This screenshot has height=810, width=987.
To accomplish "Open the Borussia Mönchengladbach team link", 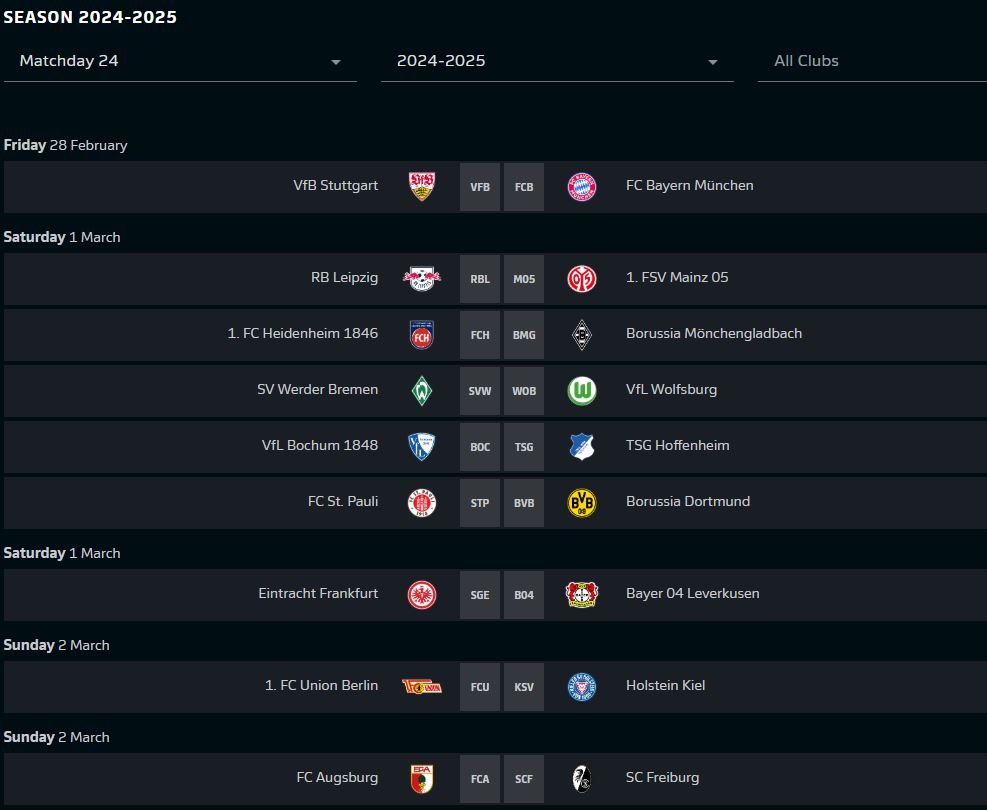I will 714,334.
